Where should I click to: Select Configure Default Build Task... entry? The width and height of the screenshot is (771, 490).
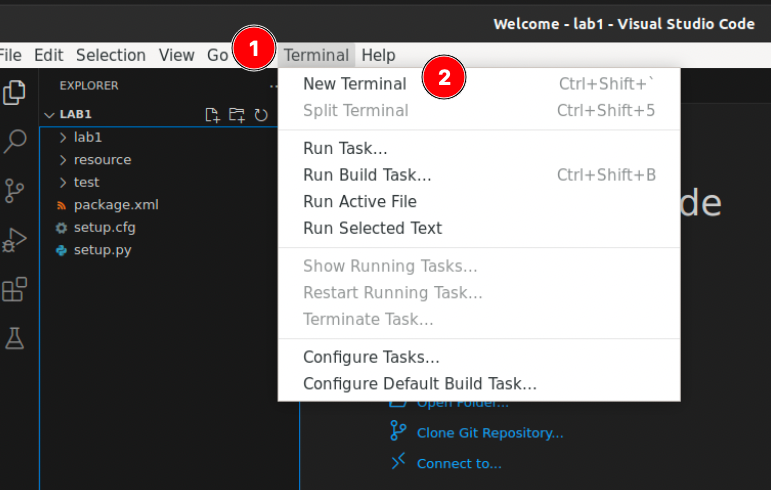[x=479, y=383]
